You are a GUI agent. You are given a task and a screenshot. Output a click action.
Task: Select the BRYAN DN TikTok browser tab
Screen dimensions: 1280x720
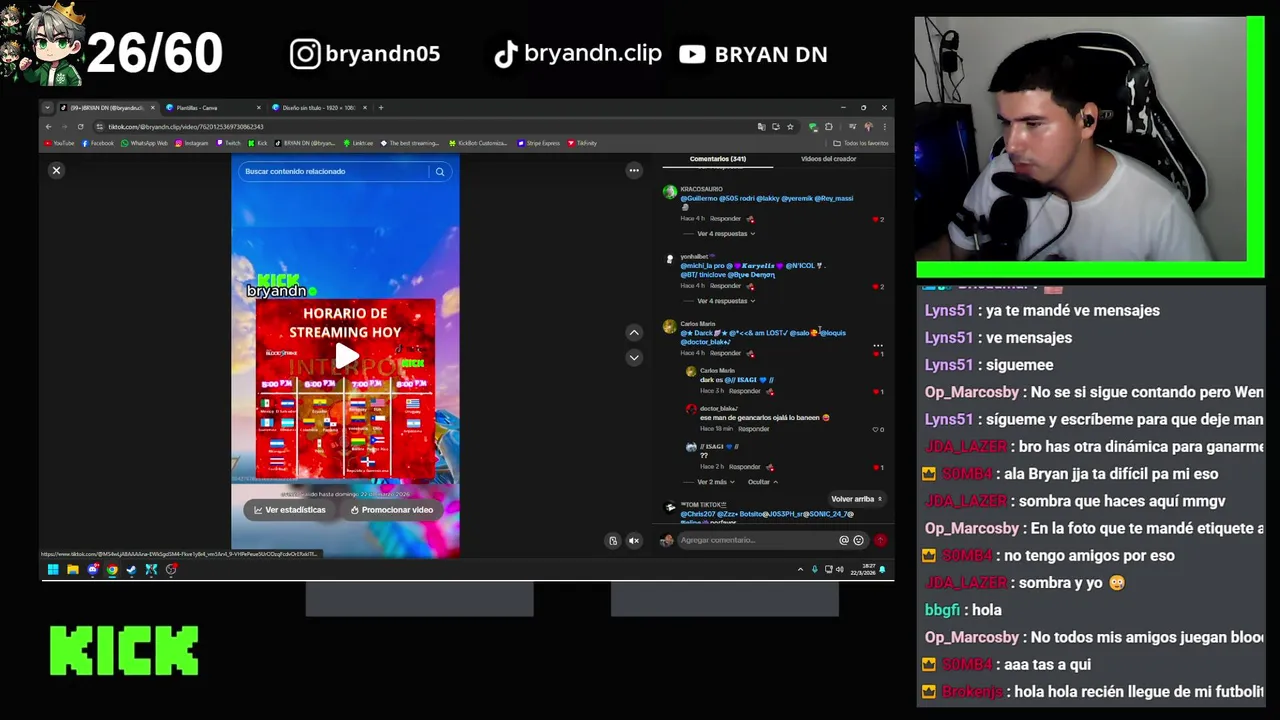tap(105, 108)
